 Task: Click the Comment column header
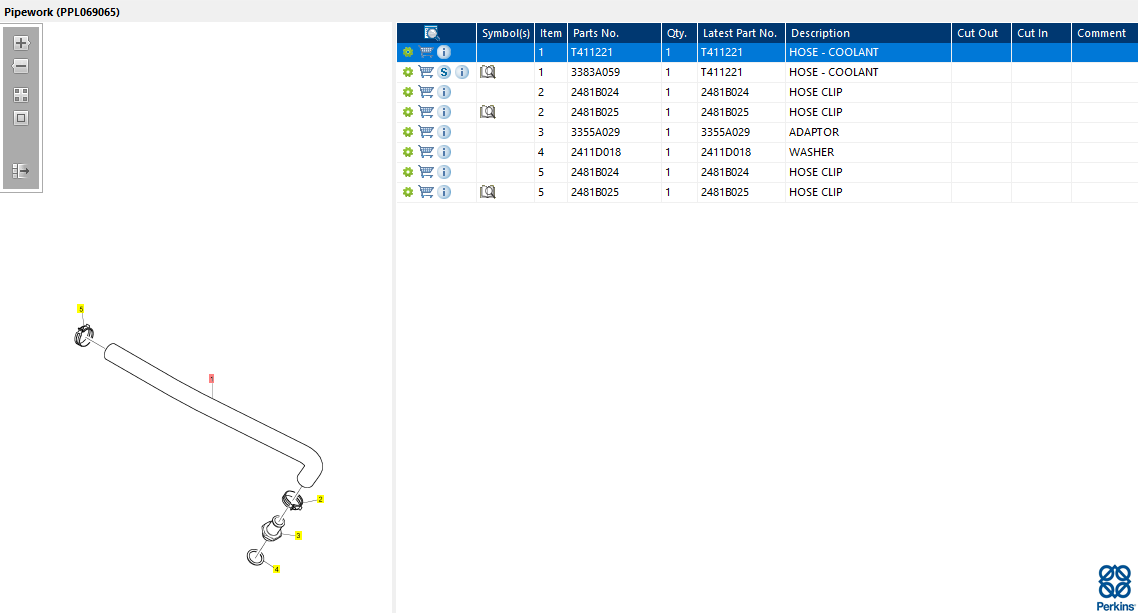point(1105,33)
